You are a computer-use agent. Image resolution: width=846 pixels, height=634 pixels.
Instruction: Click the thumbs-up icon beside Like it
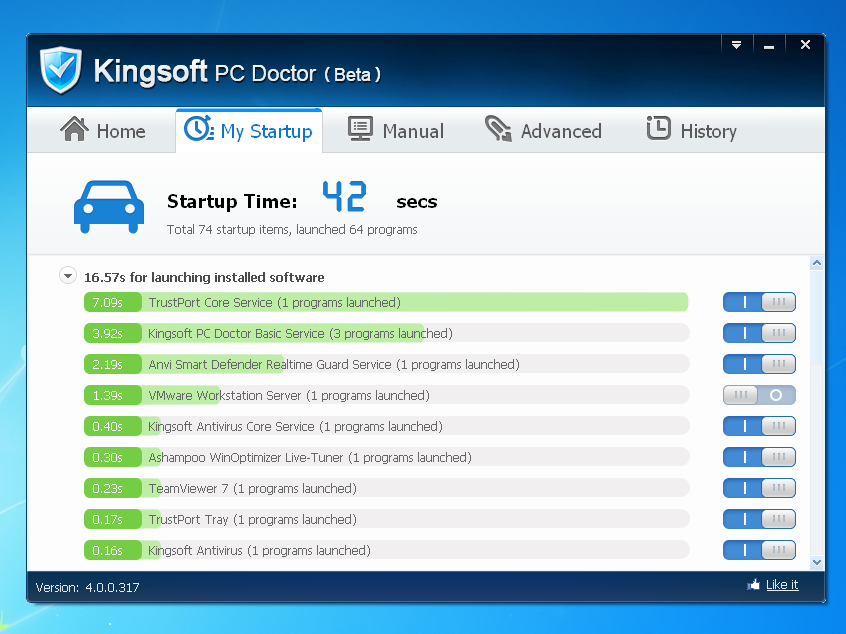coord(753,585)
